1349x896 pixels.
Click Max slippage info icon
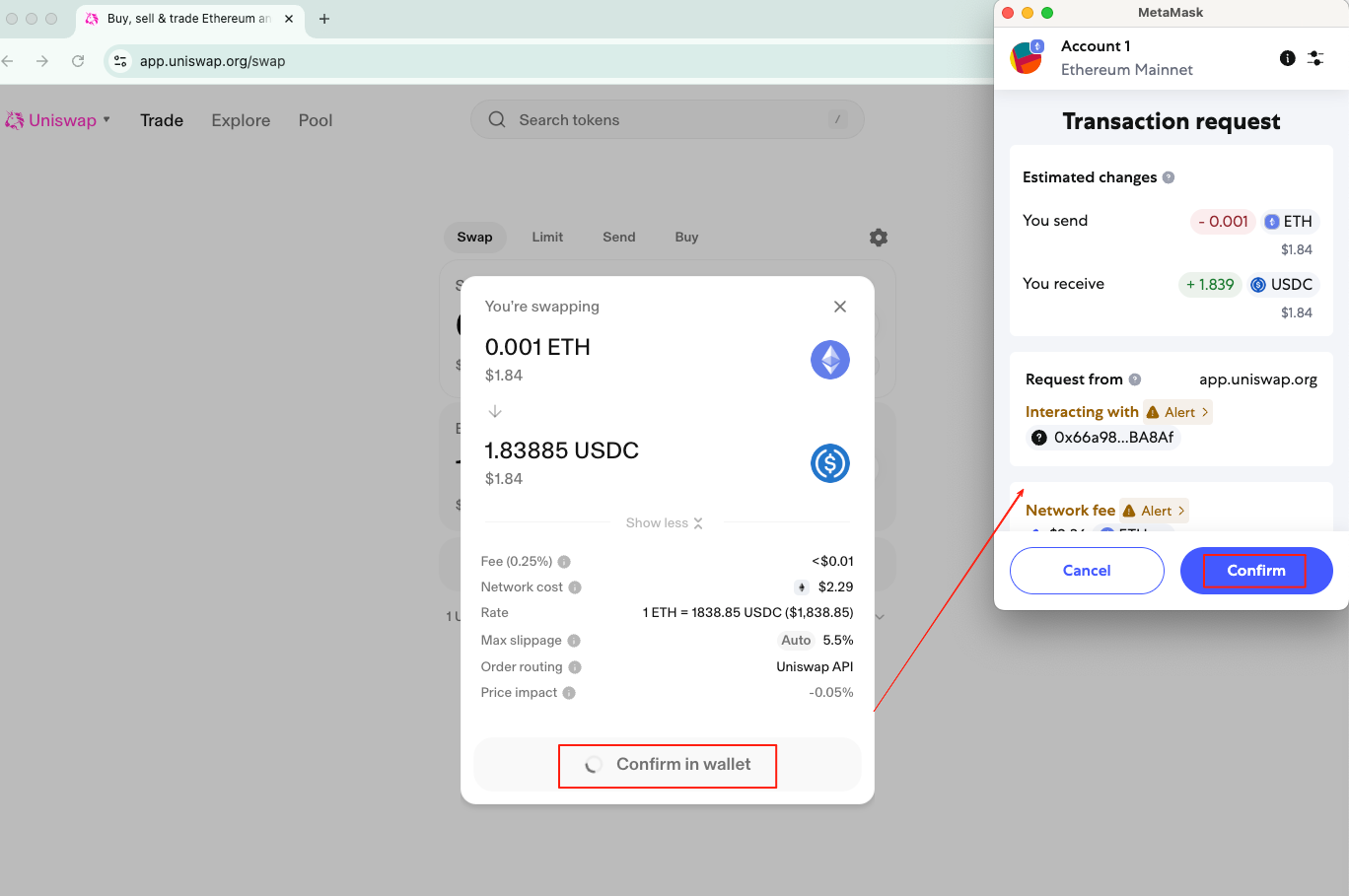[x=574, y=641]
